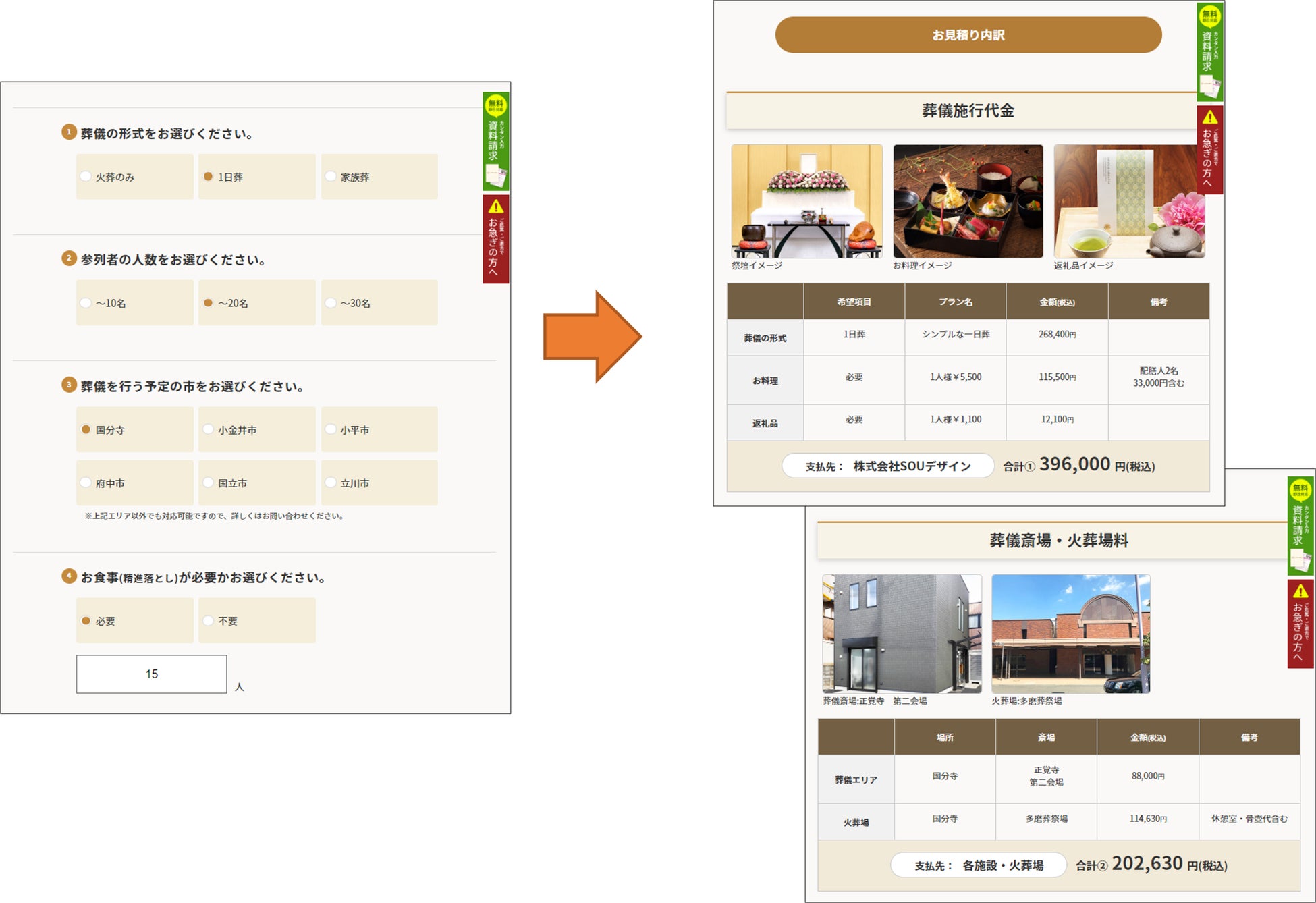This screenshot has height=903, width=1316.
Task: Open the green 資料請求 banner beside お見積り内訳
Action: (1209, 52)
